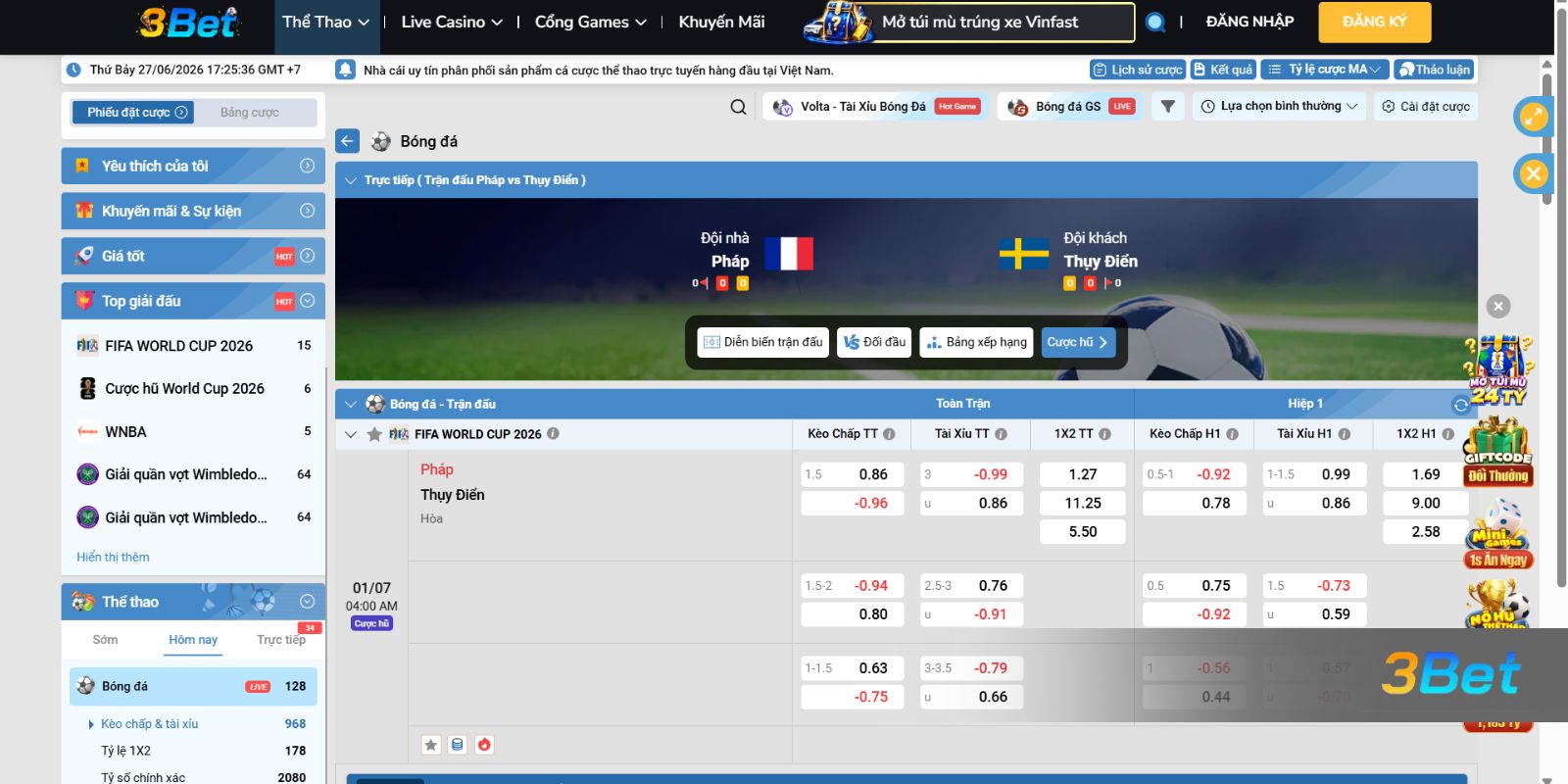Click the red flame icon under the match
Screen dimensions: 1568x784
click(484, 745)
